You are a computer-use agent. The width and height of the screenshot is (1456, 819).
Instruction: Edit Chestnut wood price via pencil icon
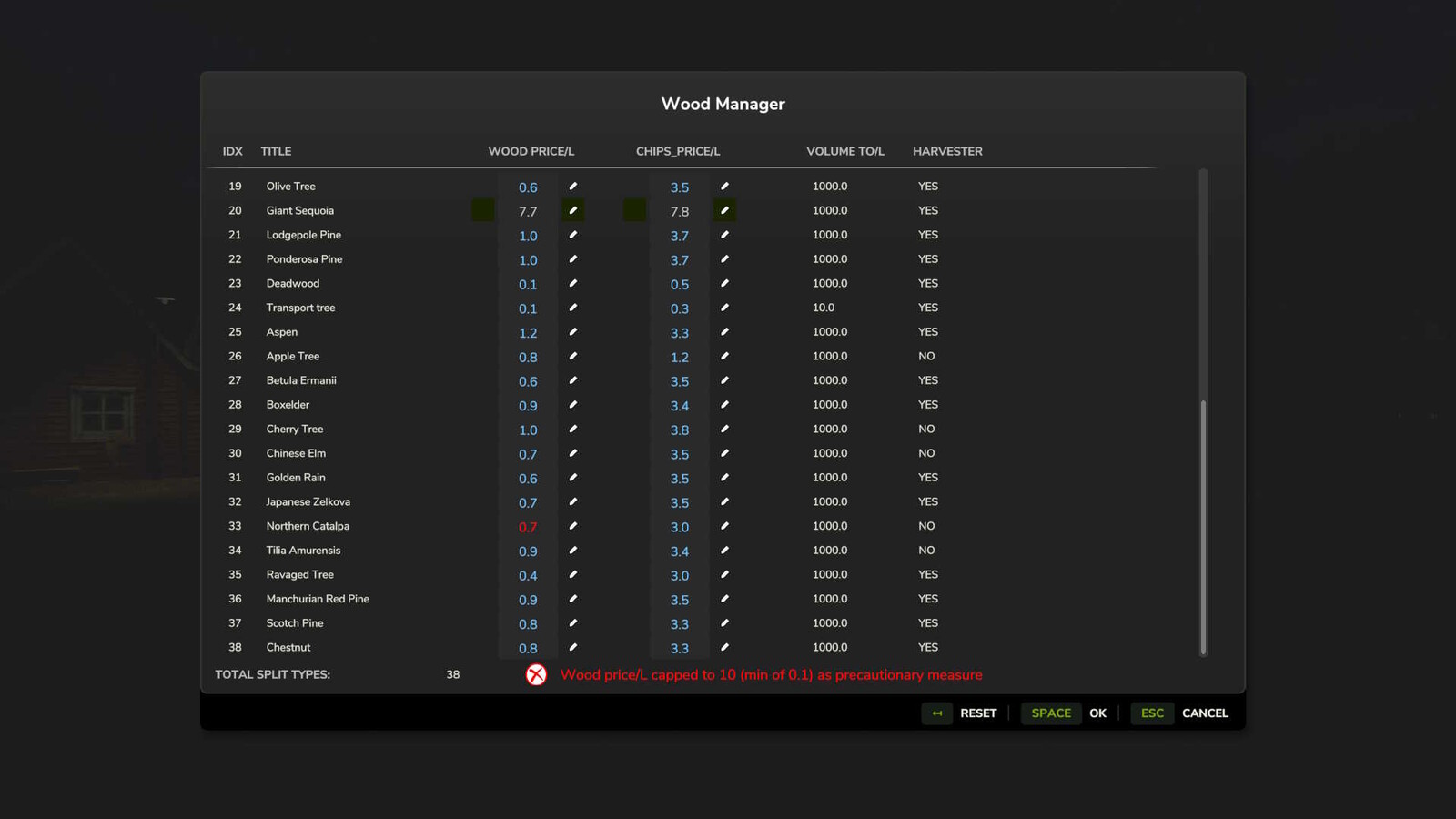572,647
